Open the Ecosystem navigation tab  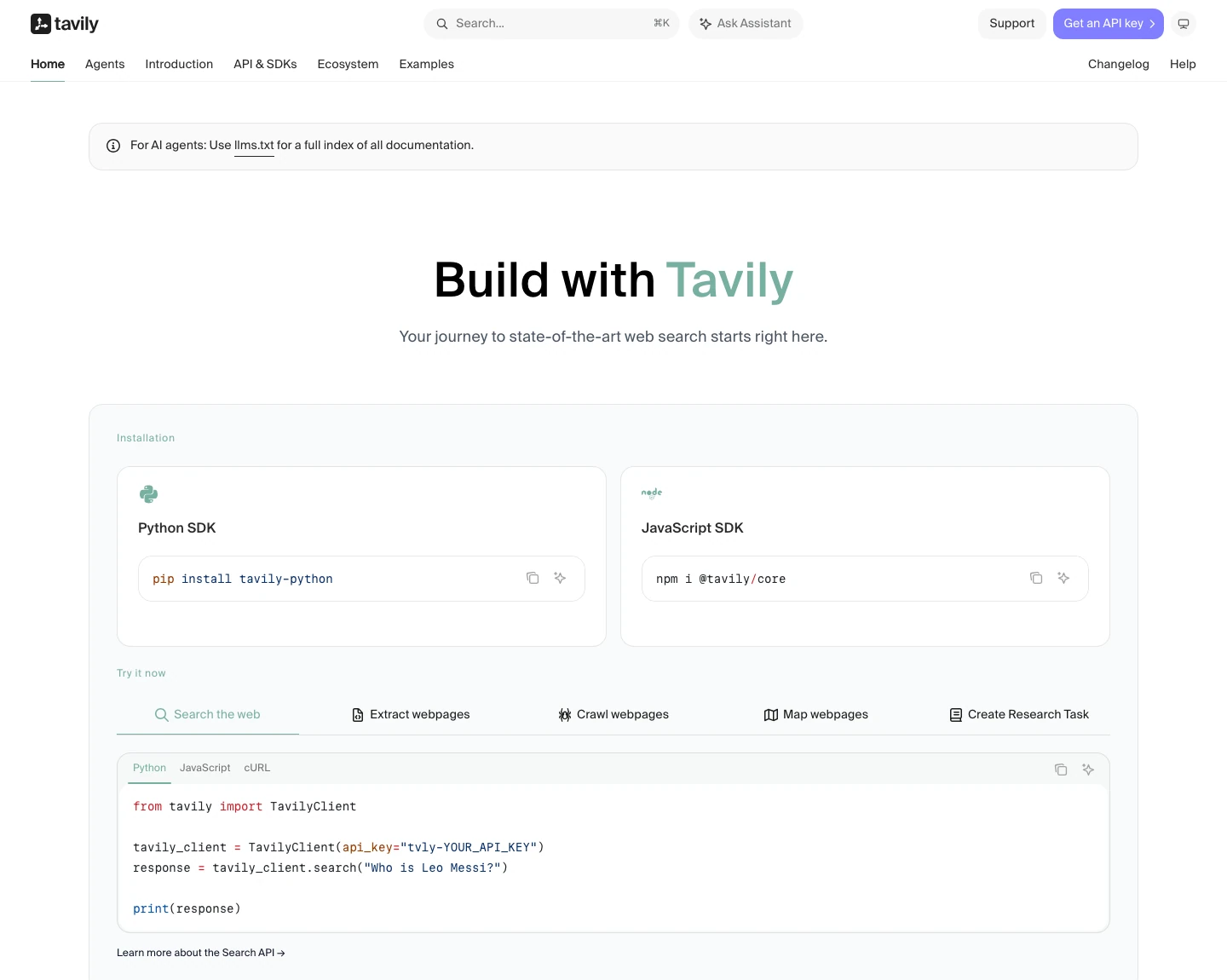348,64
